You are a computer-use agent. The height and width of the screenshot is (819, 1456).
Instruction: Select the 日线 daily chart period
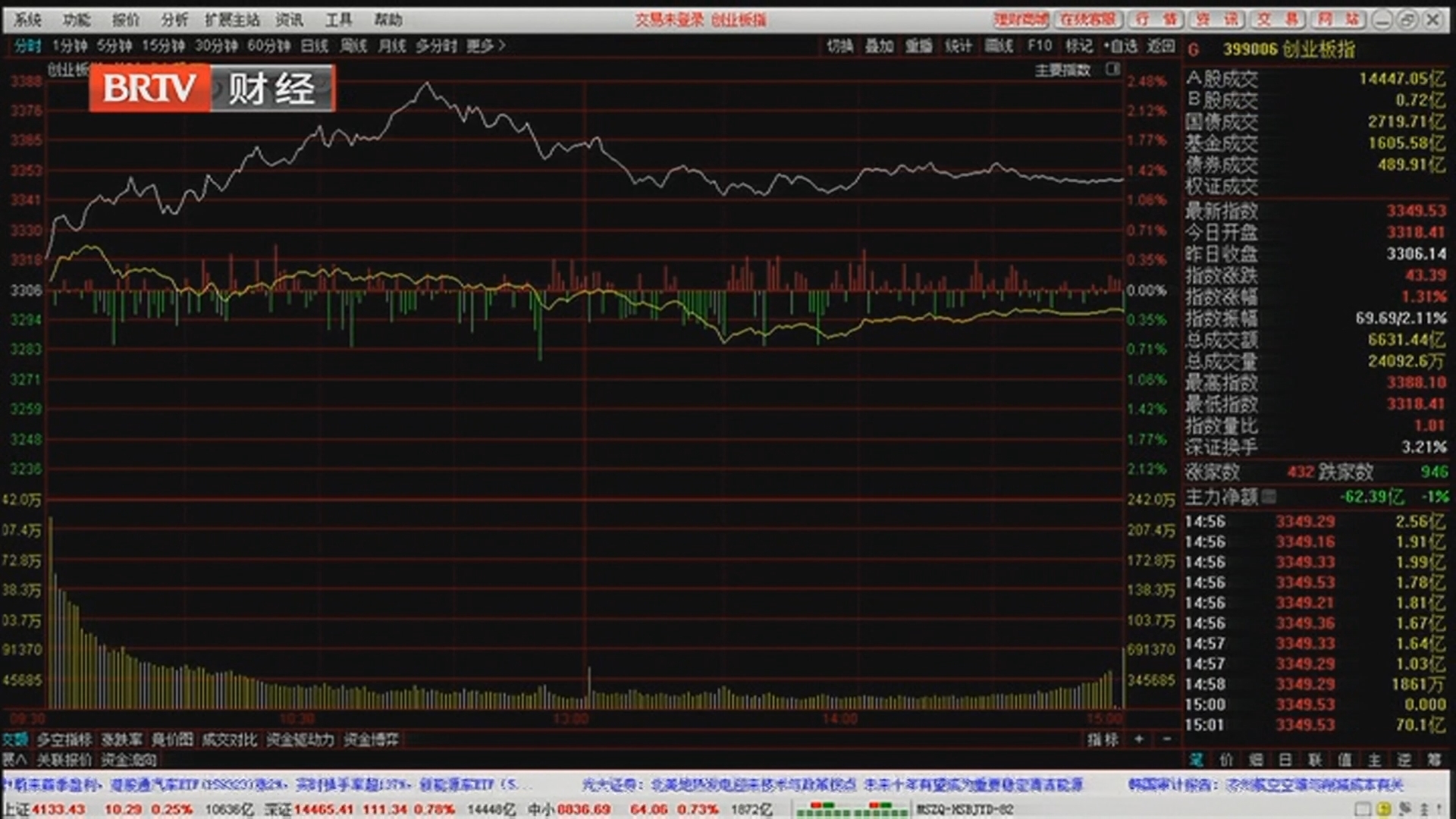(x=314, y=46)
